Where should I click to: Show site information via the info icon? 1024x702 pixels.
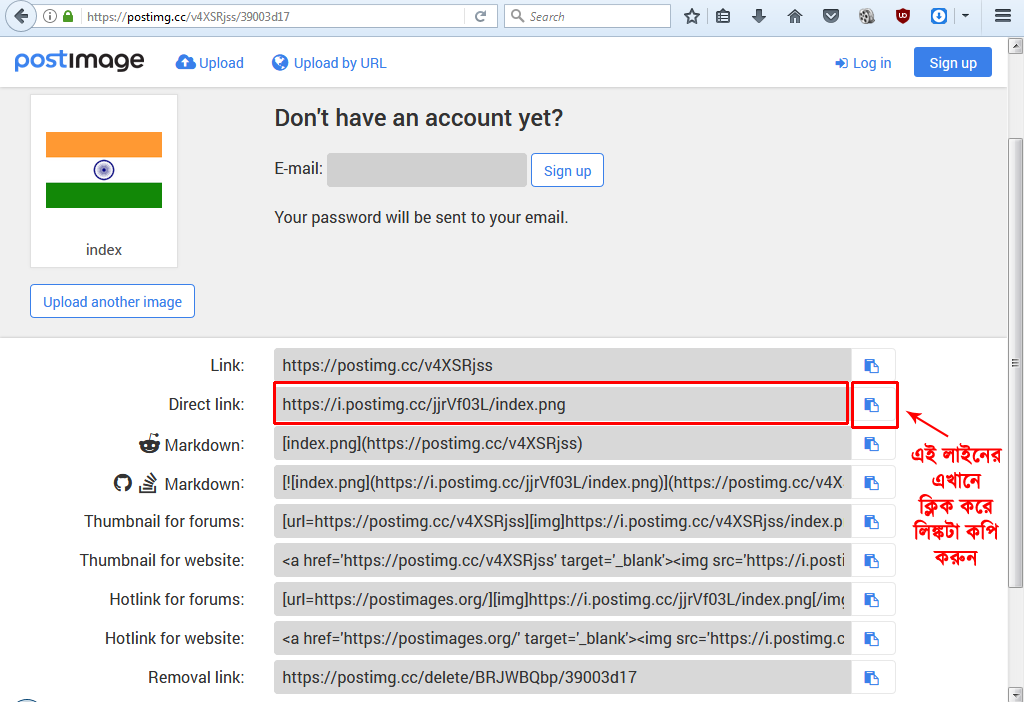[50, 16]
